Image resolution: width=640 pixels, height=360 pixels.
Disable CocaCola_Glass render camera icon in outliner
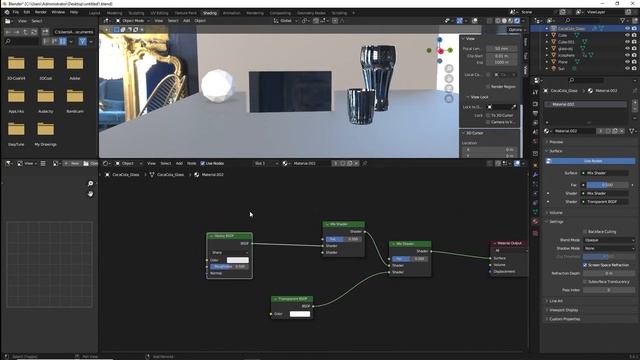(634, 29)
